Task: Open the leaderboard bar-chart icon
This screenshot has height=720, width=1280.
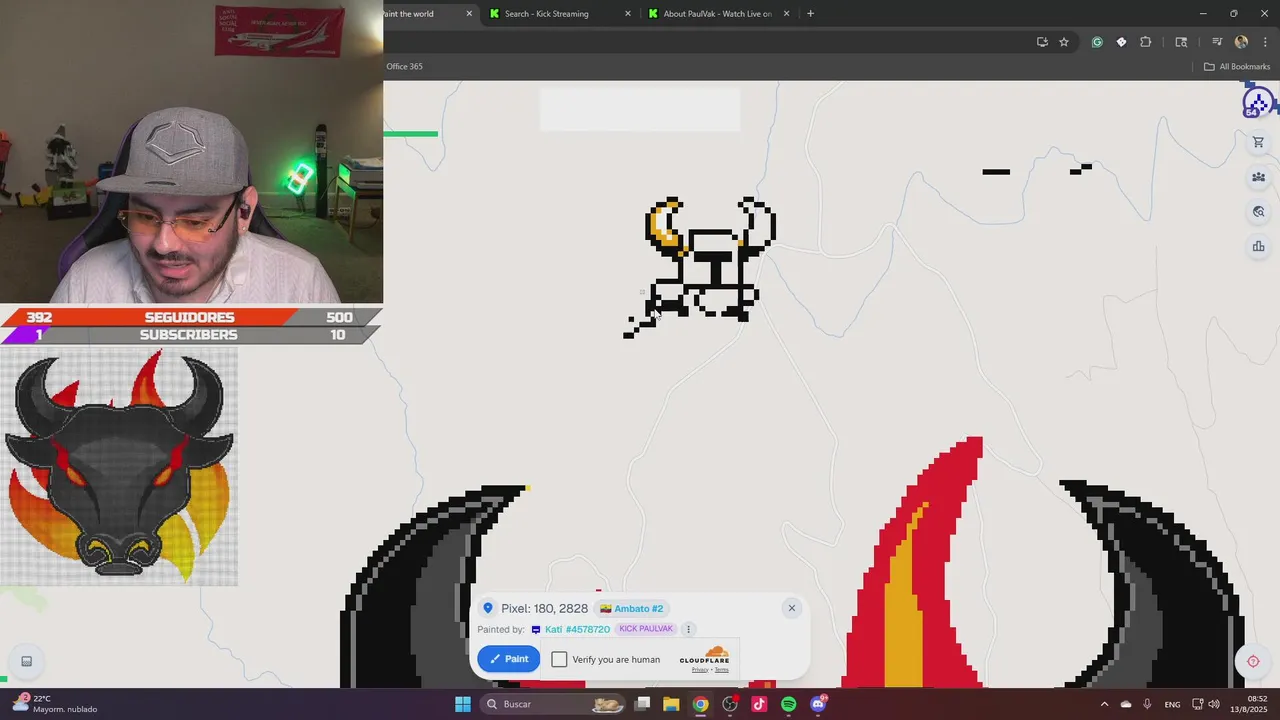Action: coord(1258,246)
